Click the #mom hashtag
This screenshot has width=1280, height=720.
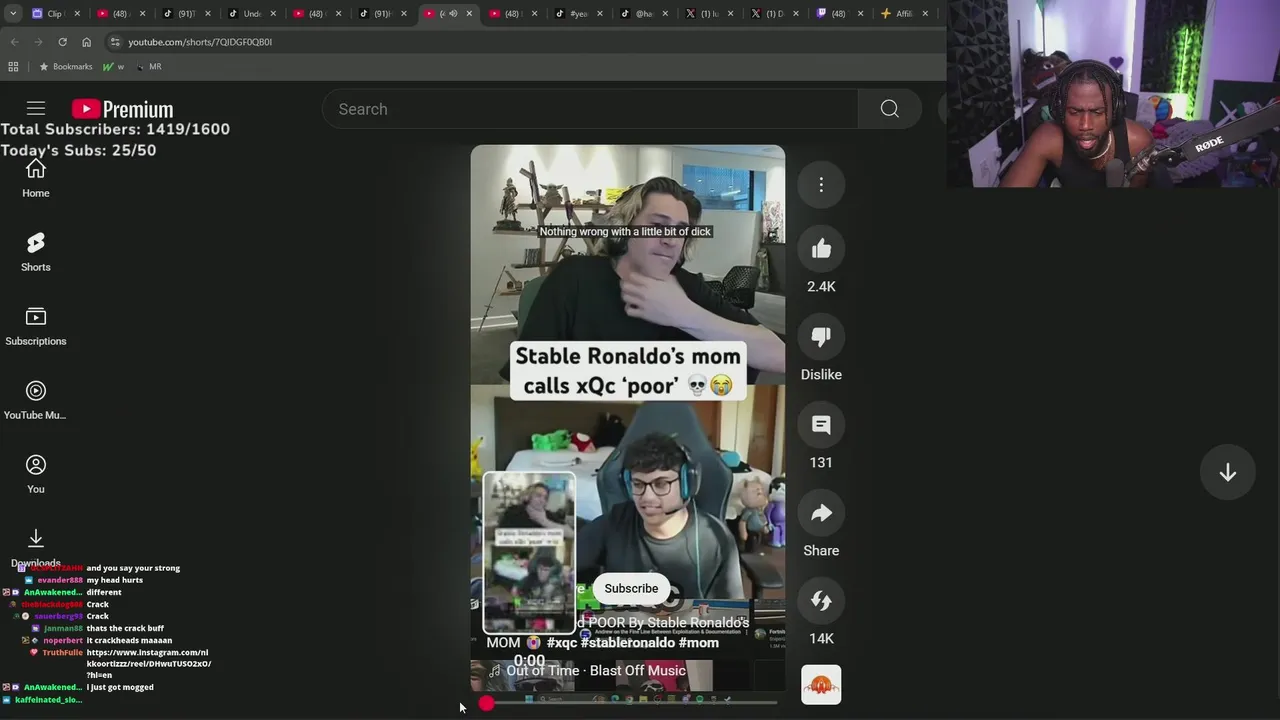pos(698,643)
